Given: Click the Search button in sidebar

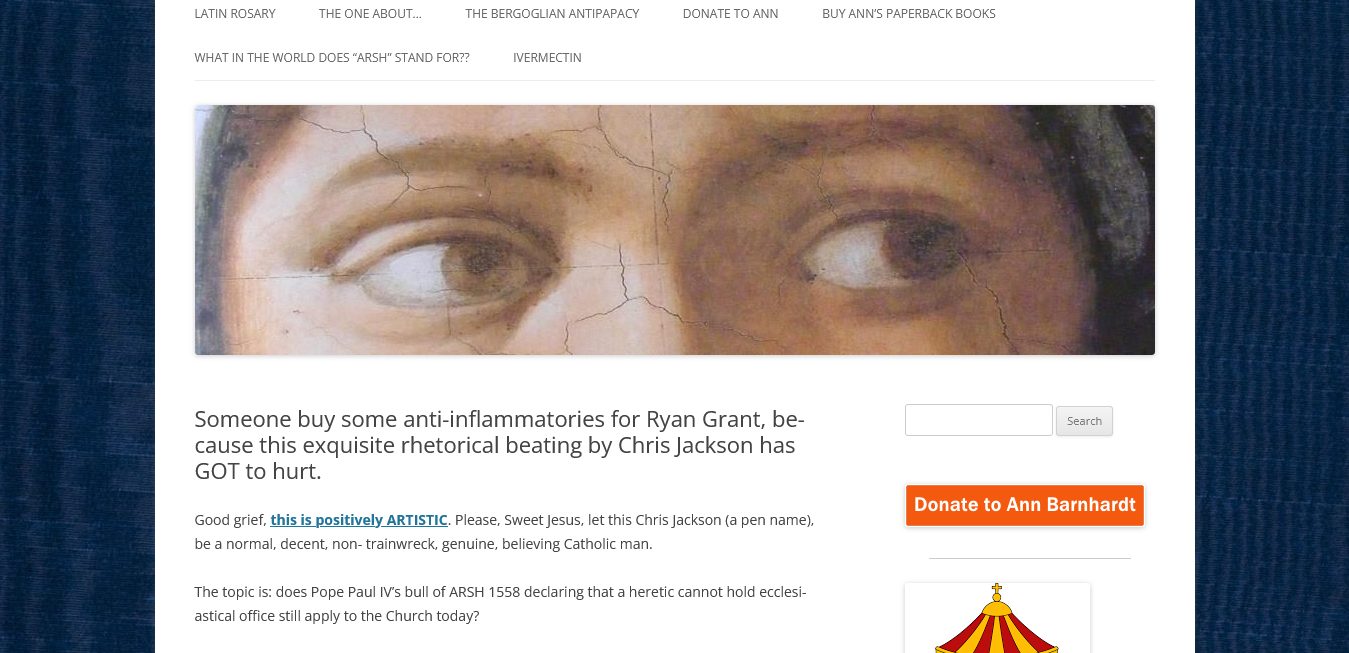Looking at the screenshot, I should pyautogui.click(x=1084, y=421).
